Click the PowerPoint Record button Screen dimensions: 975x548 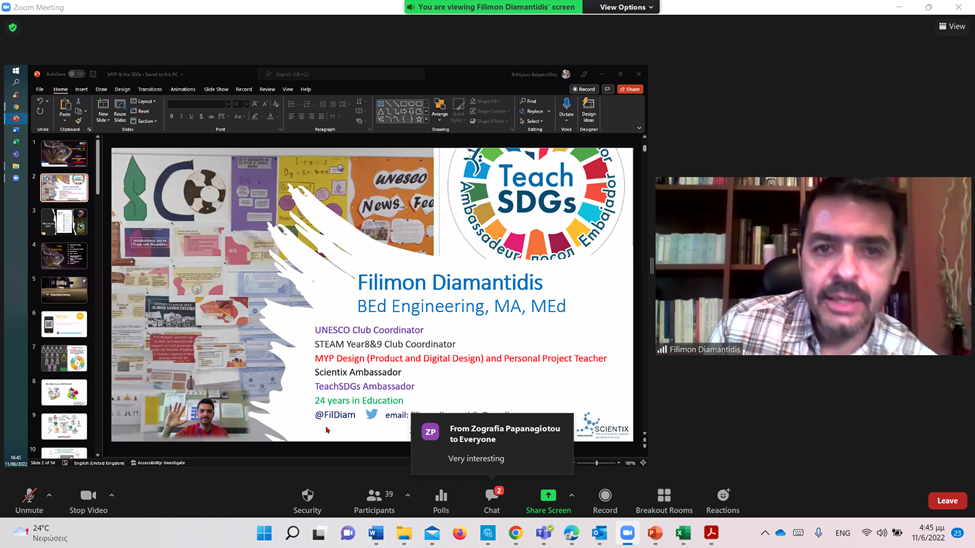(584, 89)
